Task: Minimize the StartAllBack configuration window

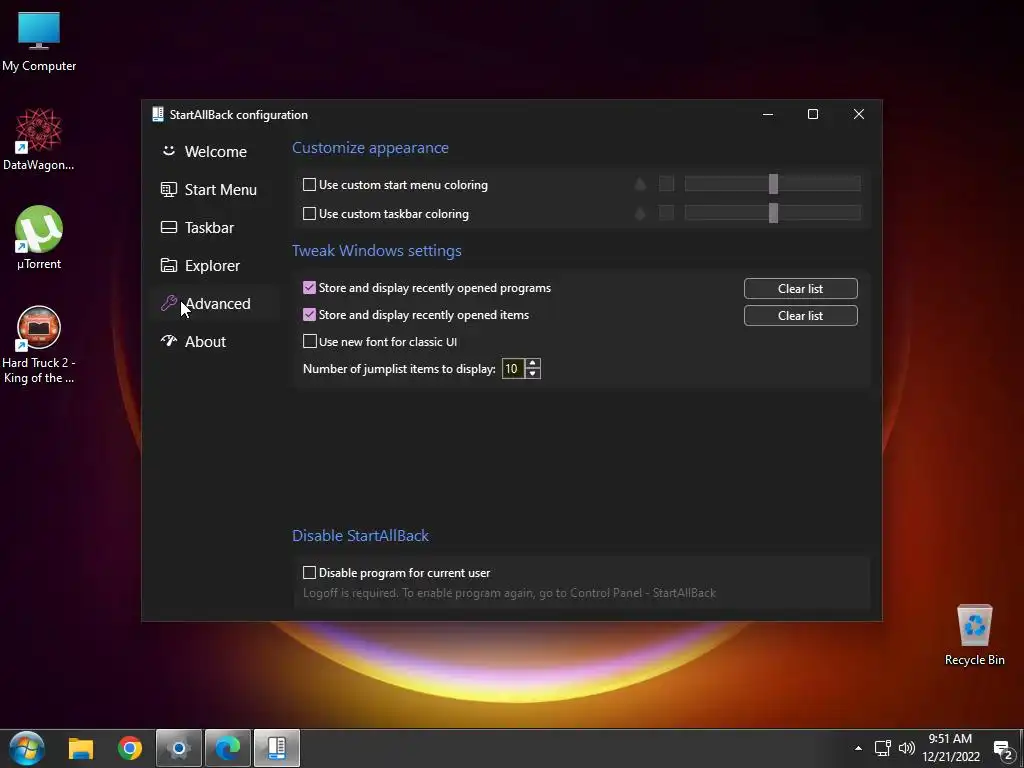Action: pos(768,114)
